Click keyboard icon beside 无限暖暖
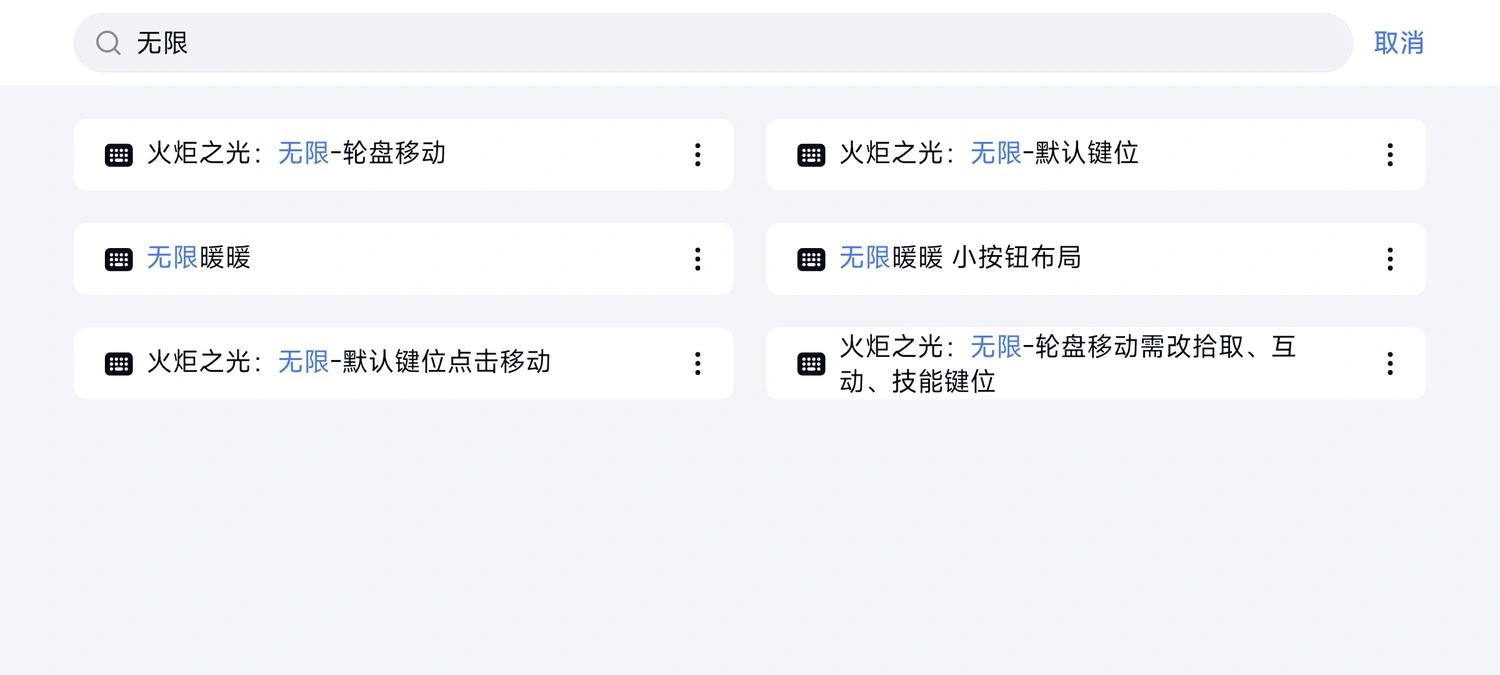 pyautogui.click(x=119, y=259)
